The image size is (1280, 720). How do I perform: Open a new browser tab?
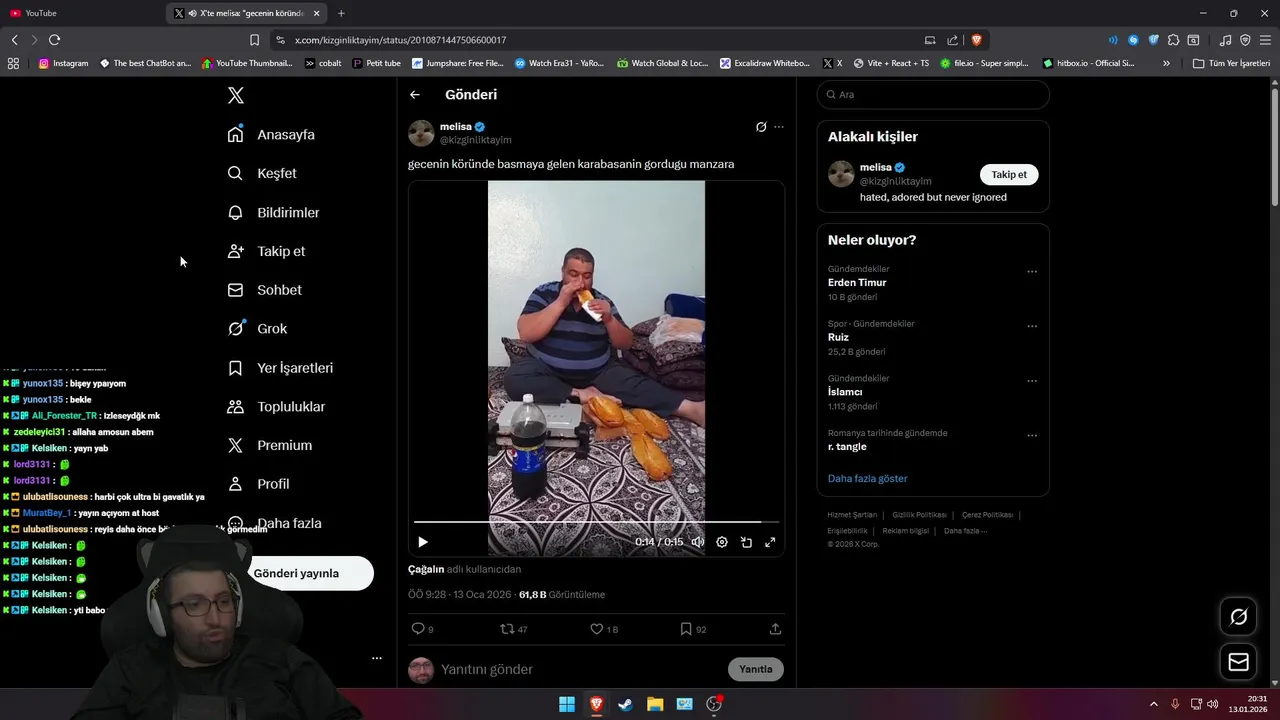[x=341, y=13]
